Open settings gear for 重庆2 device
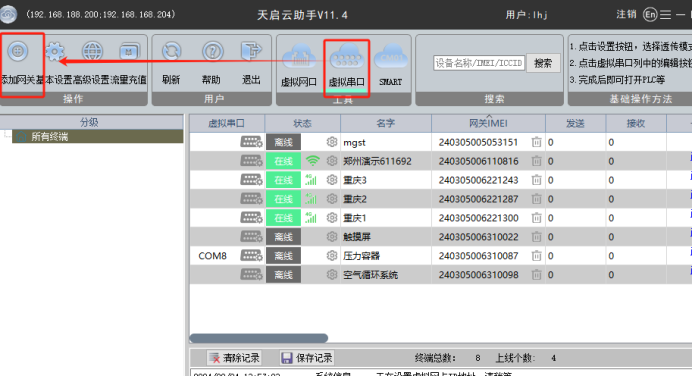This screenshot has height=376, width=693. [331, 199]
